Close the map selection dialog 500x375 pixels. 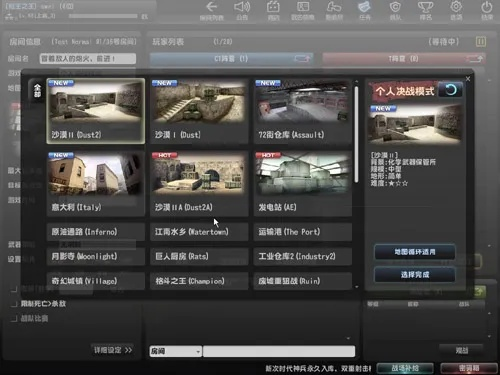tap(468, 79)
